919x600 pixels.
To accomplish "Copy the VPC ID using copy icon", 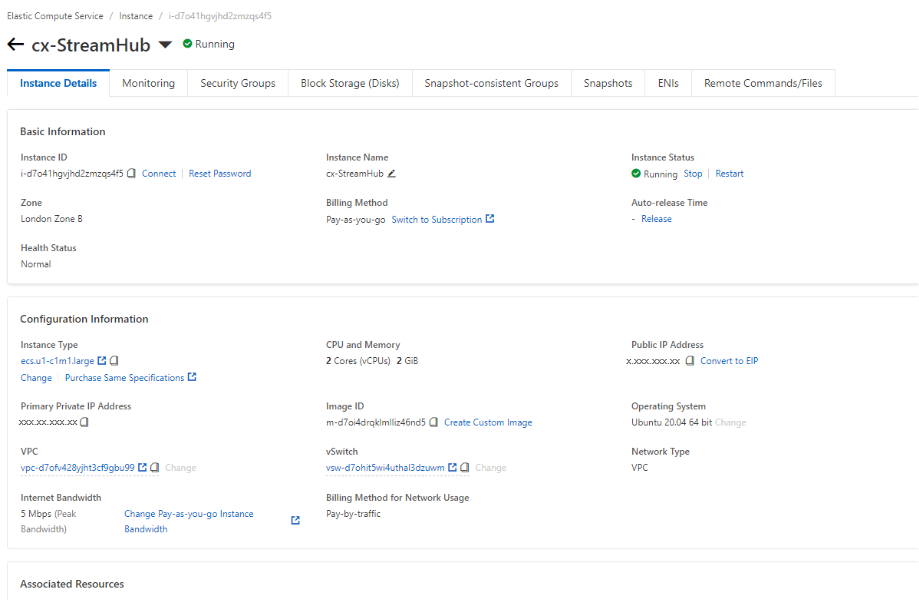I will click(x=155, y=468).
